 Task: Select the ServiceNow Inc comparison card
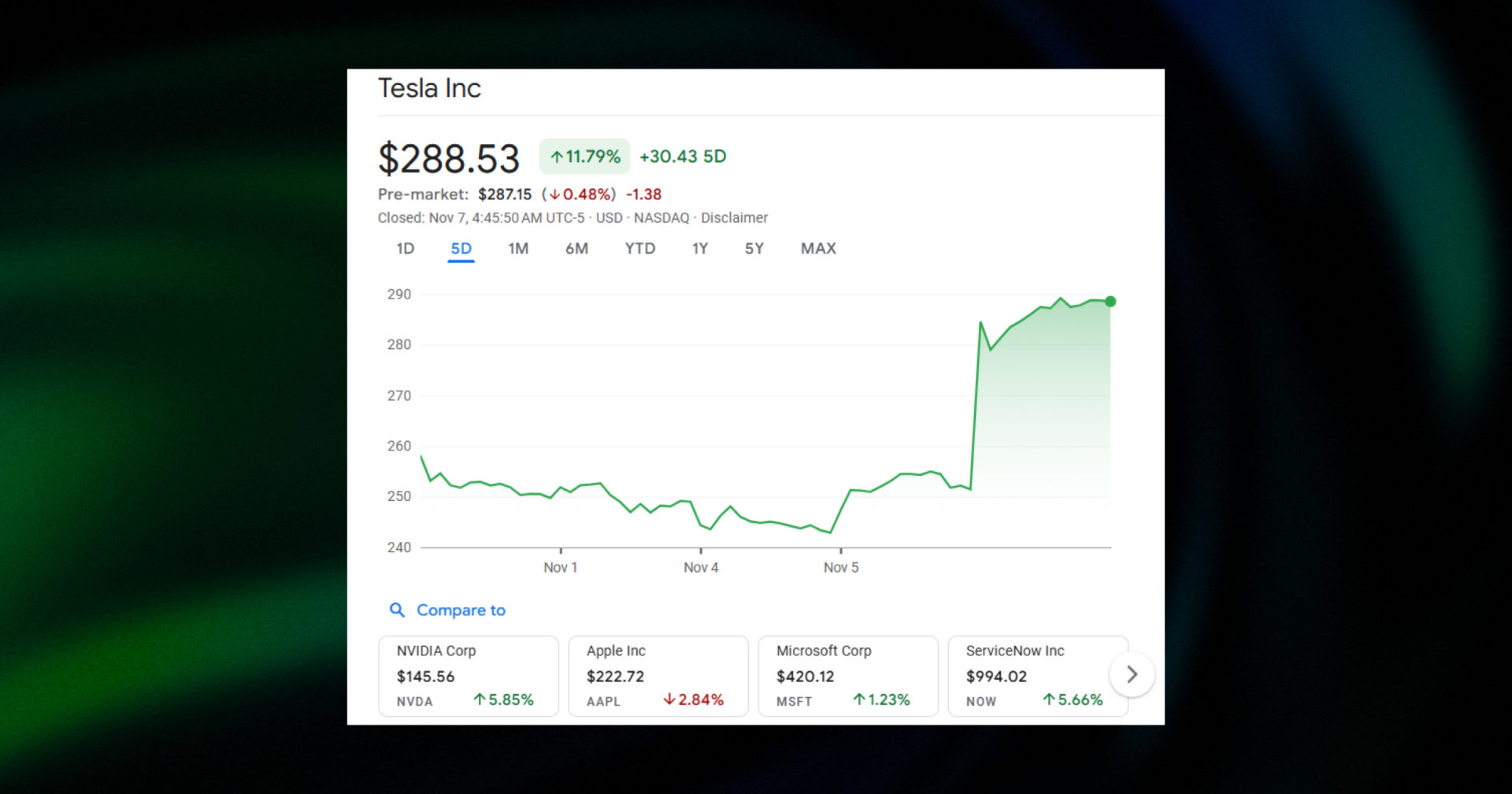point(1037,676)
